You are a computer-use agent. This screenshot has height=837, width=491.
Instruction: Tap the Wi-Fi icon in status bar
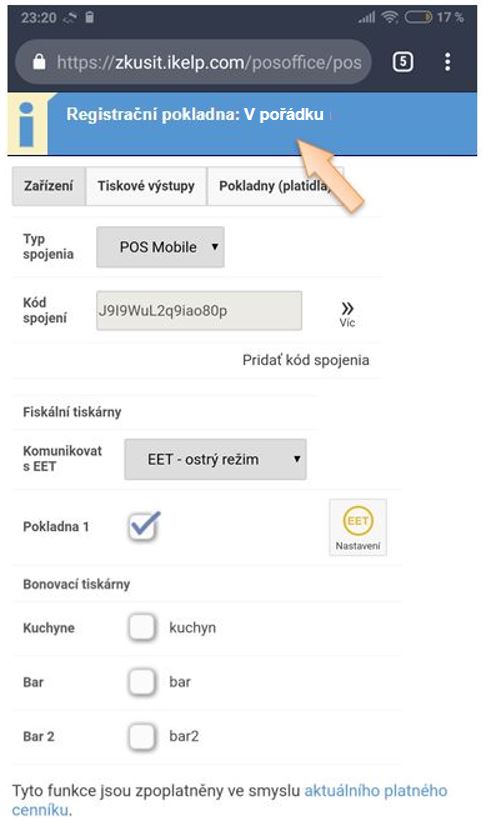pos(390,17)
